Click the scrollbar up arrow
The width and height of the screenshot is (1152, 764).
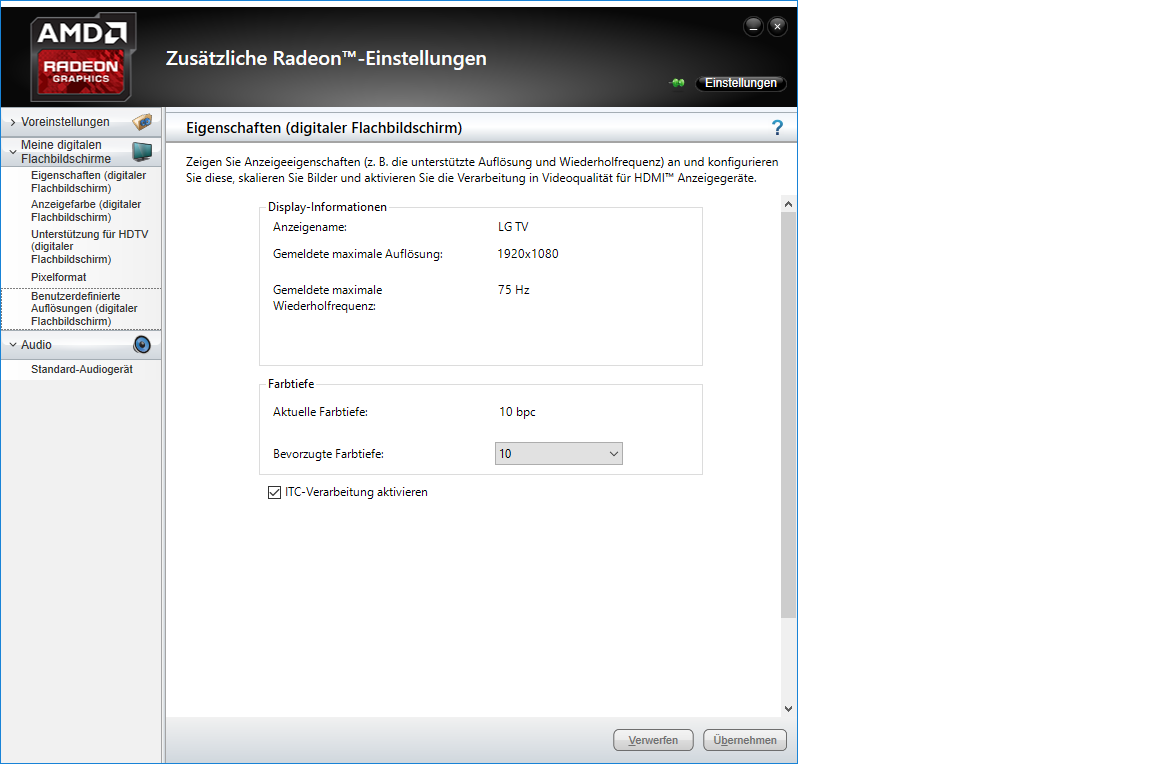click(x=788, y=204)
